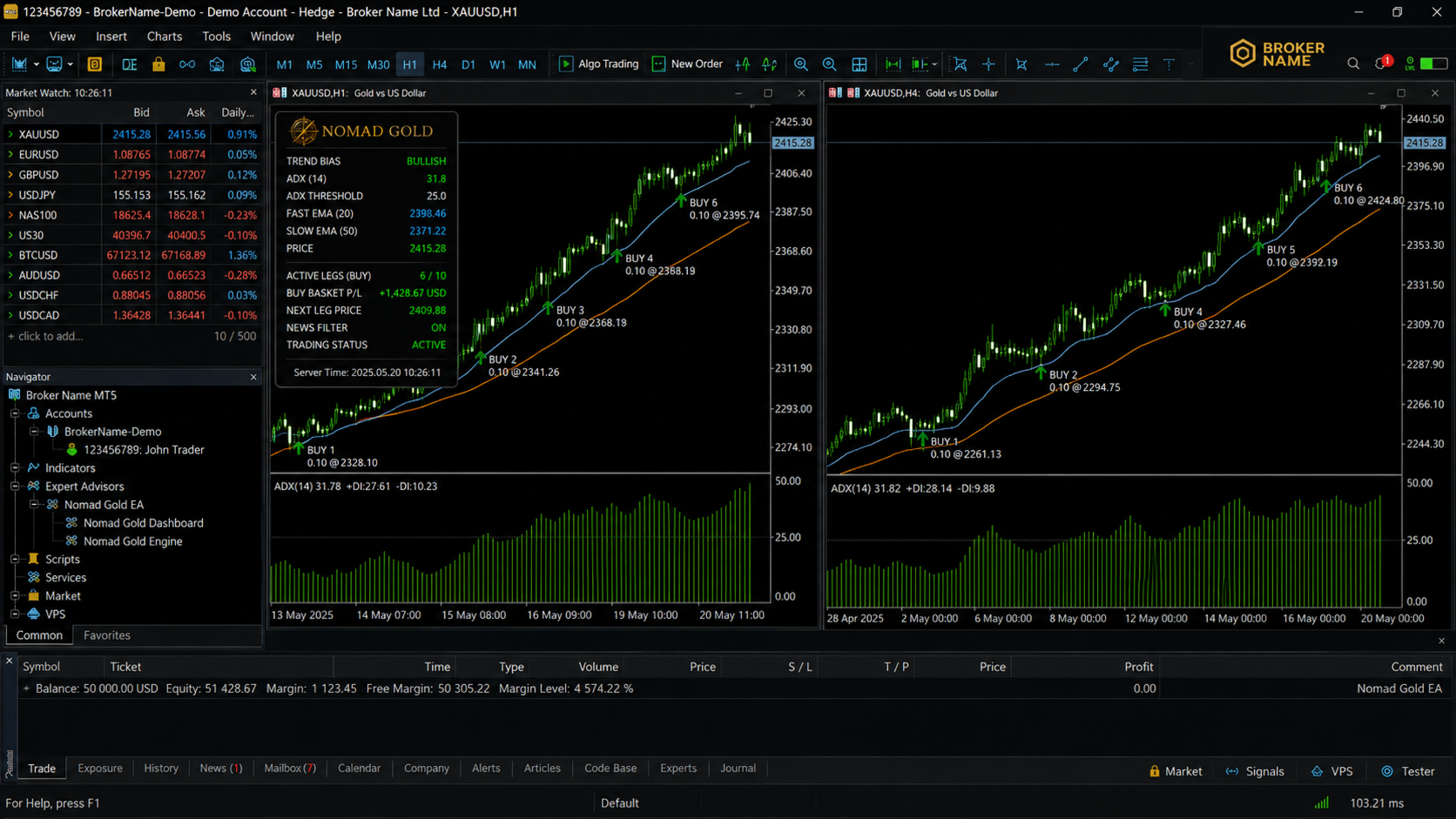Screen dimensions: 1456x819
Task: Switch chart timeframe to H4
Action: coord(439,64)
